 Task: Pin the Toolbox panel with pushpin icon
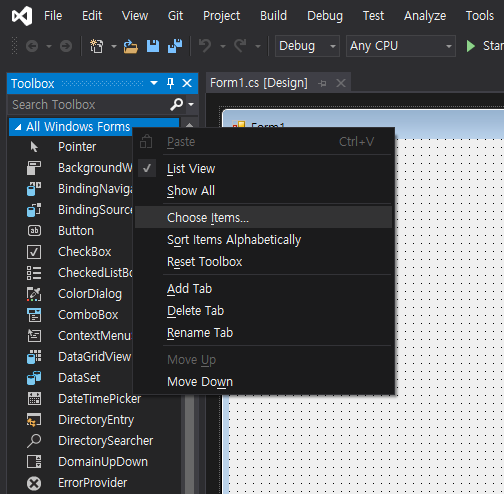click(170, 83)
